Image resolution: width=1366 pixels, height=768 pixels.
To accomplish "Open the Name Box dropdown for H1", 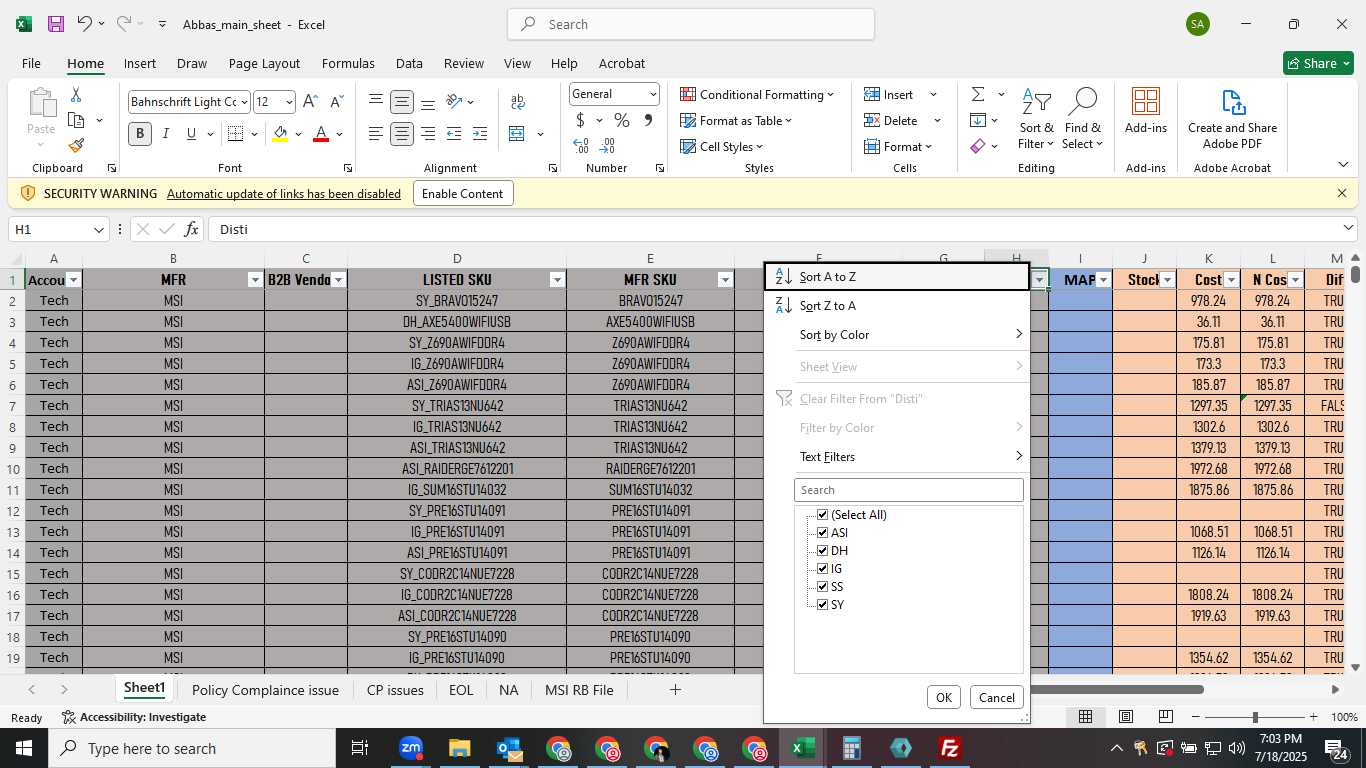I will 98,230.
